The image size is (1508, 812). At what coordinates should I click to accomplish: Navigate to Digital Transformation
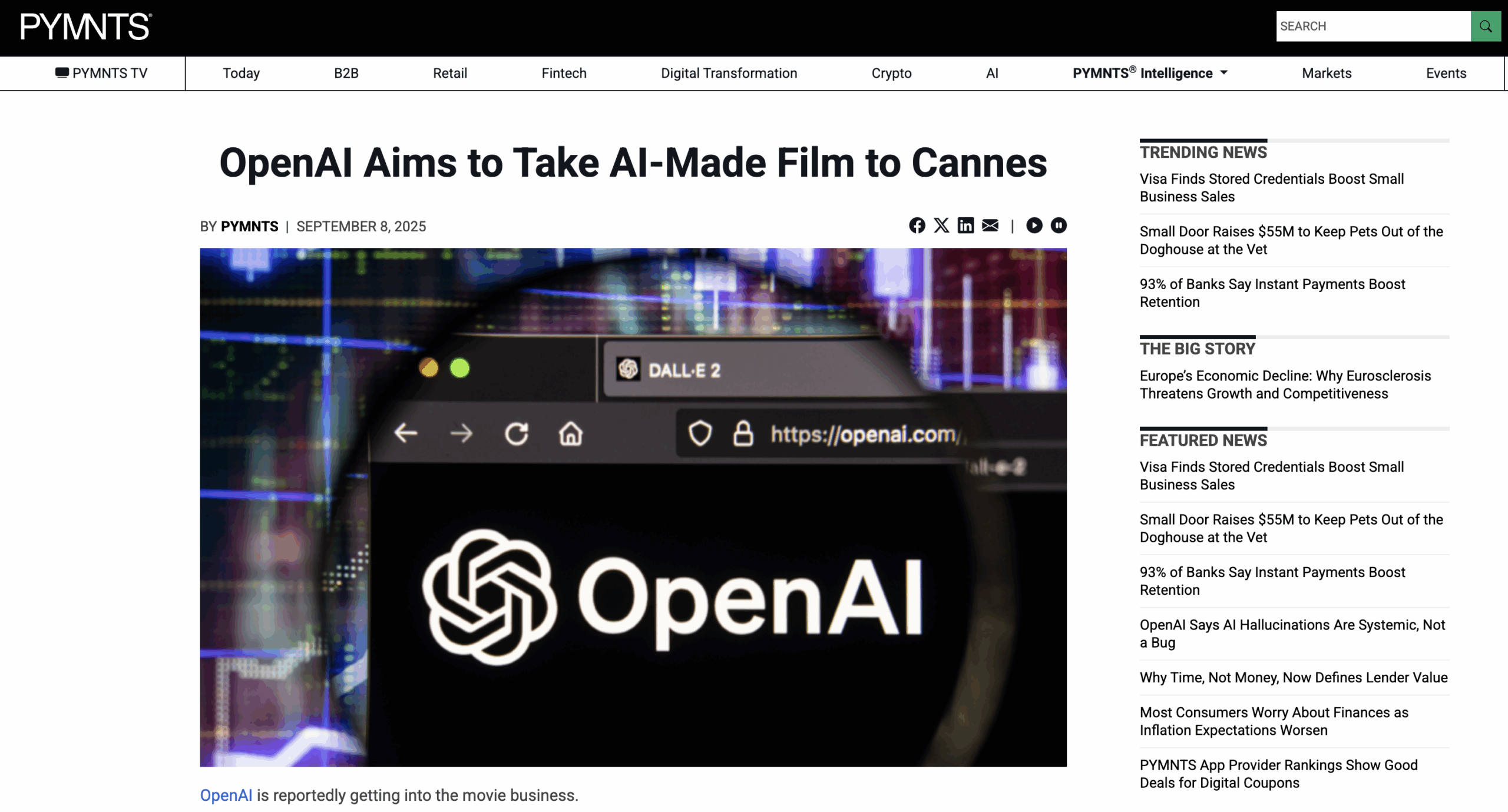coord(729,73)
